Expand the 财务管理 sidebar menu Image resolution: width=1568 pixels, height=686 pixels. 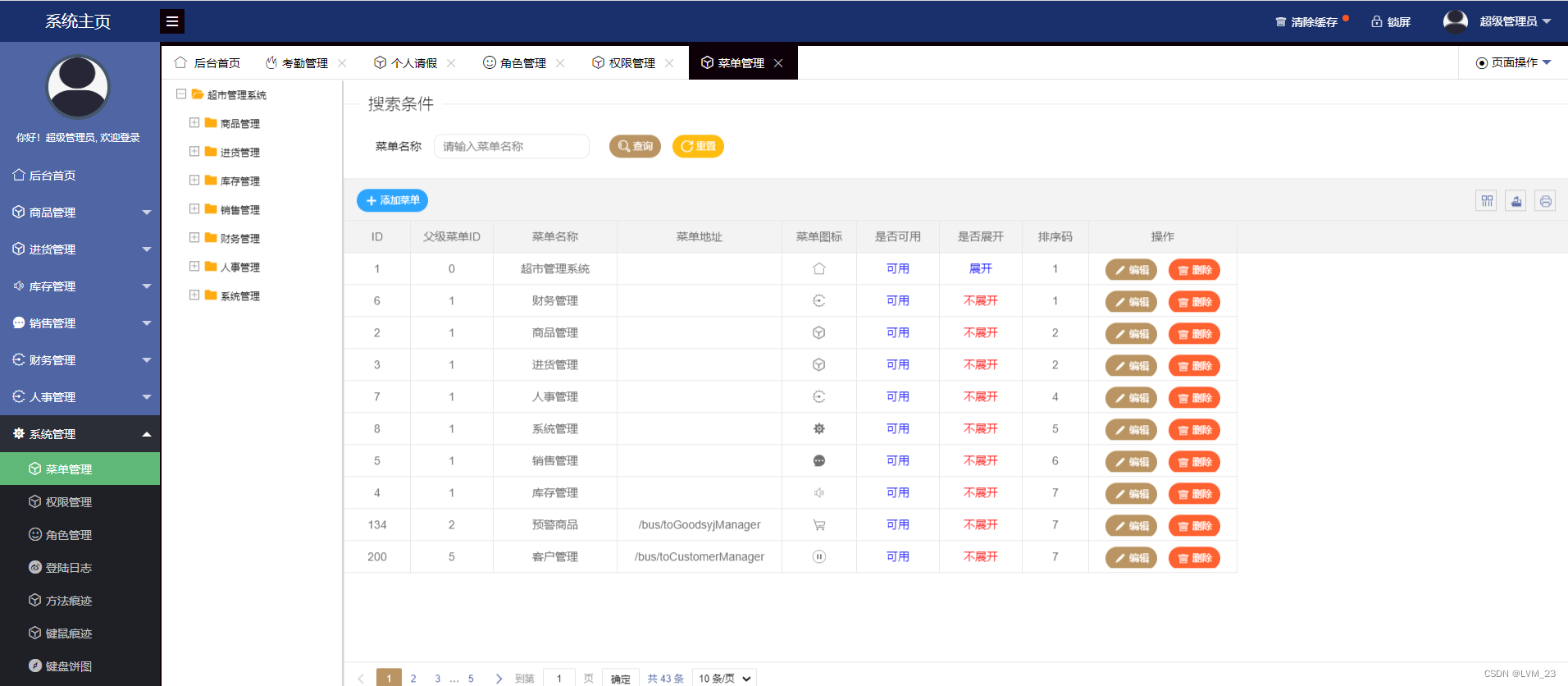(80, 360)
